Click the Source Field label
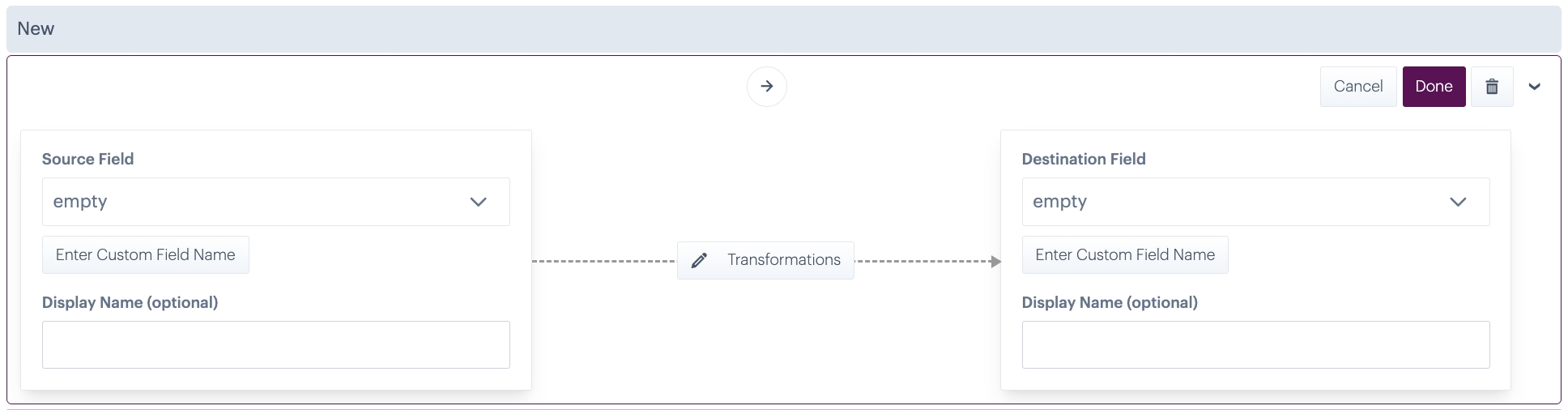The image size is (1568, 410). click(x=87, y=159)
